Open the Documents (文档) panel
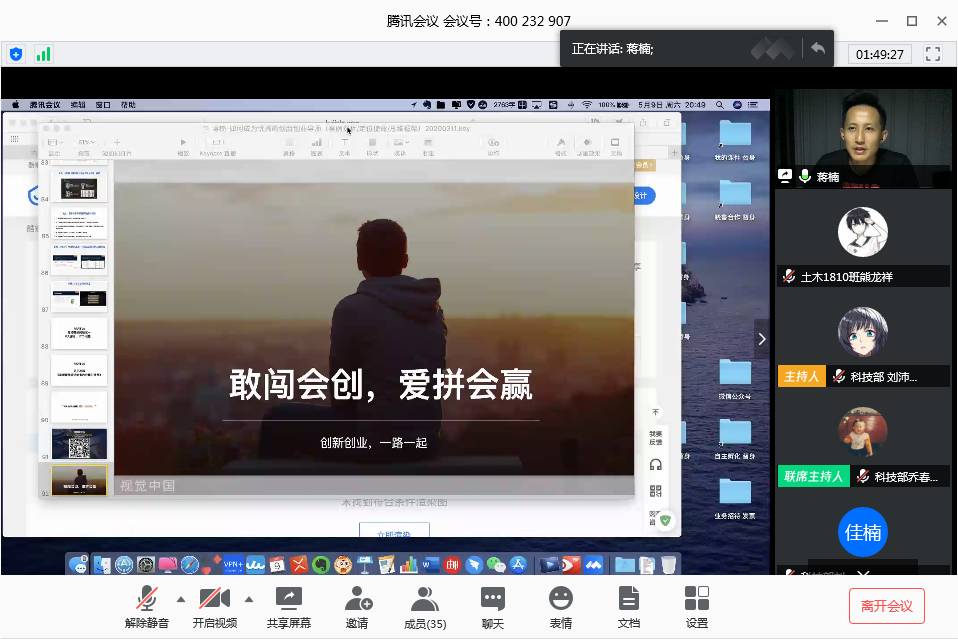This screenshot has height=639, width=958. click(x=629, y=607)
